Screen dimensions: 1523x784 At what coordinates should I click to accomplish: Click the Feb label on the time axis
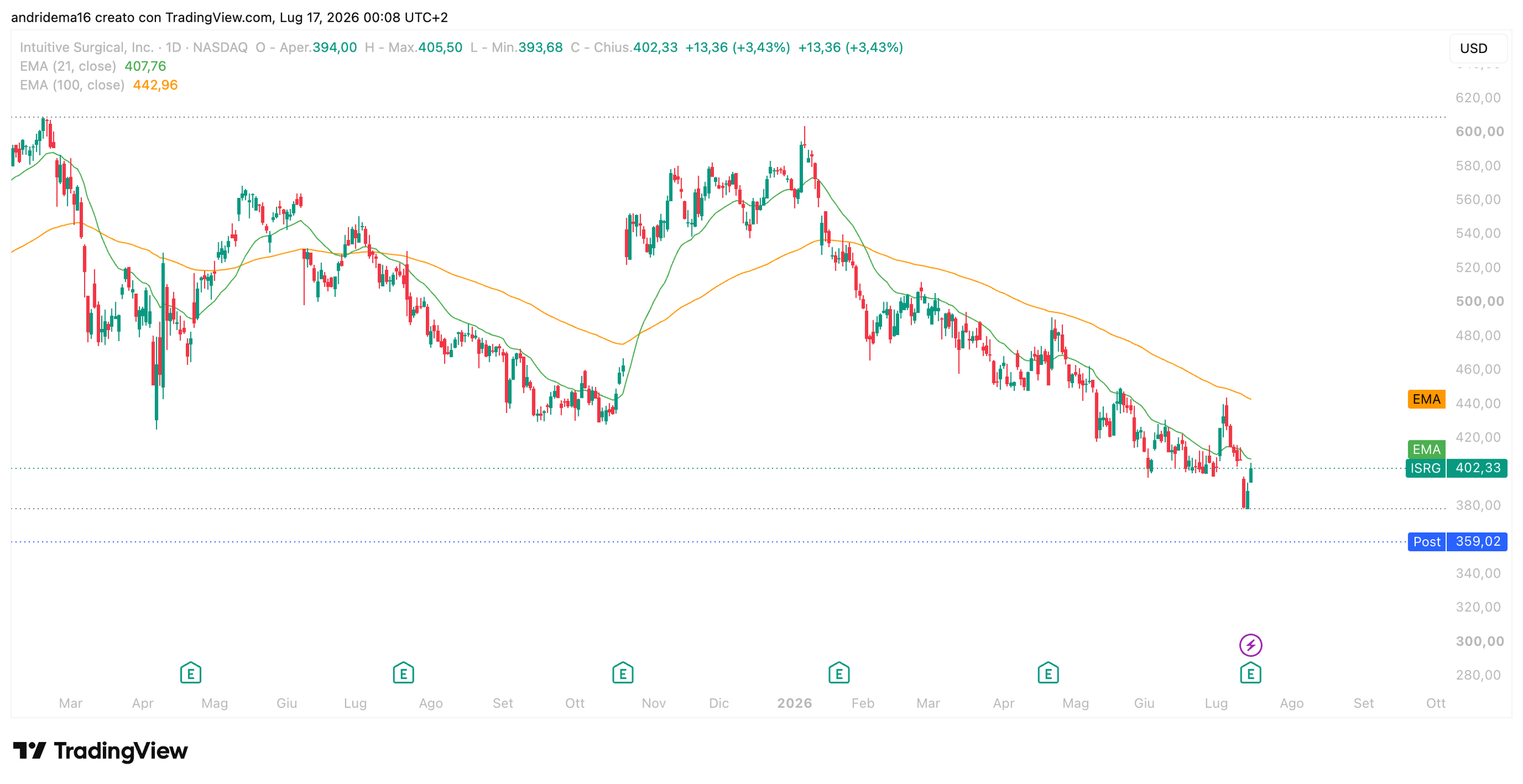point(863,704)
